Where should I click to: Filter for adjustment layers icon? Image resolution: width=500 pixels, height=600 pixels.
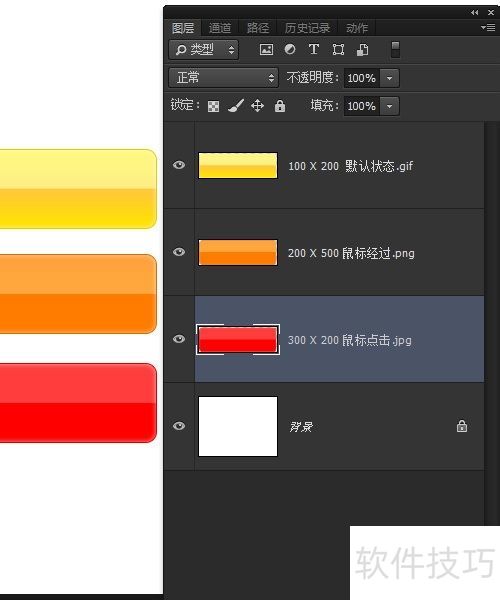(x=290, y=49)
